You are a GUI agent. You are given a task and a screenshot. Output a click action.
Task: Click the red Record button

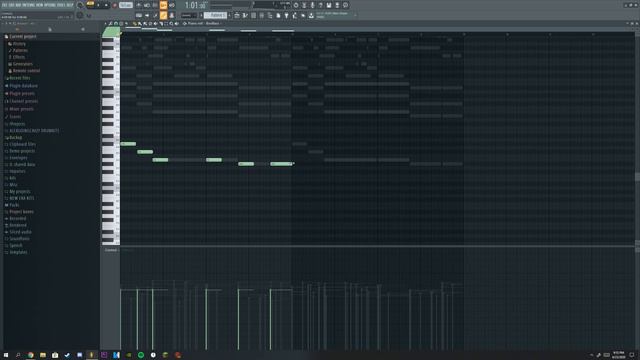[x=114, y=5]
